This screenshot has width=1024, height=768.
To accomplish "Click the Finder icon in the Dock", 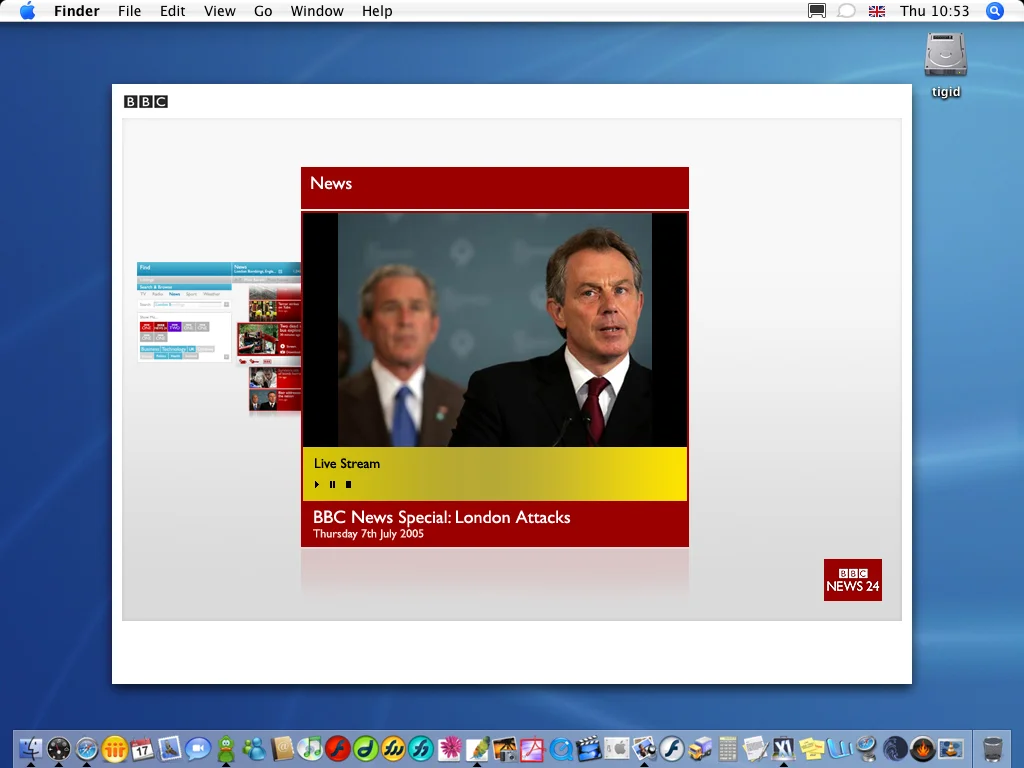I will [x=31, y=748].
